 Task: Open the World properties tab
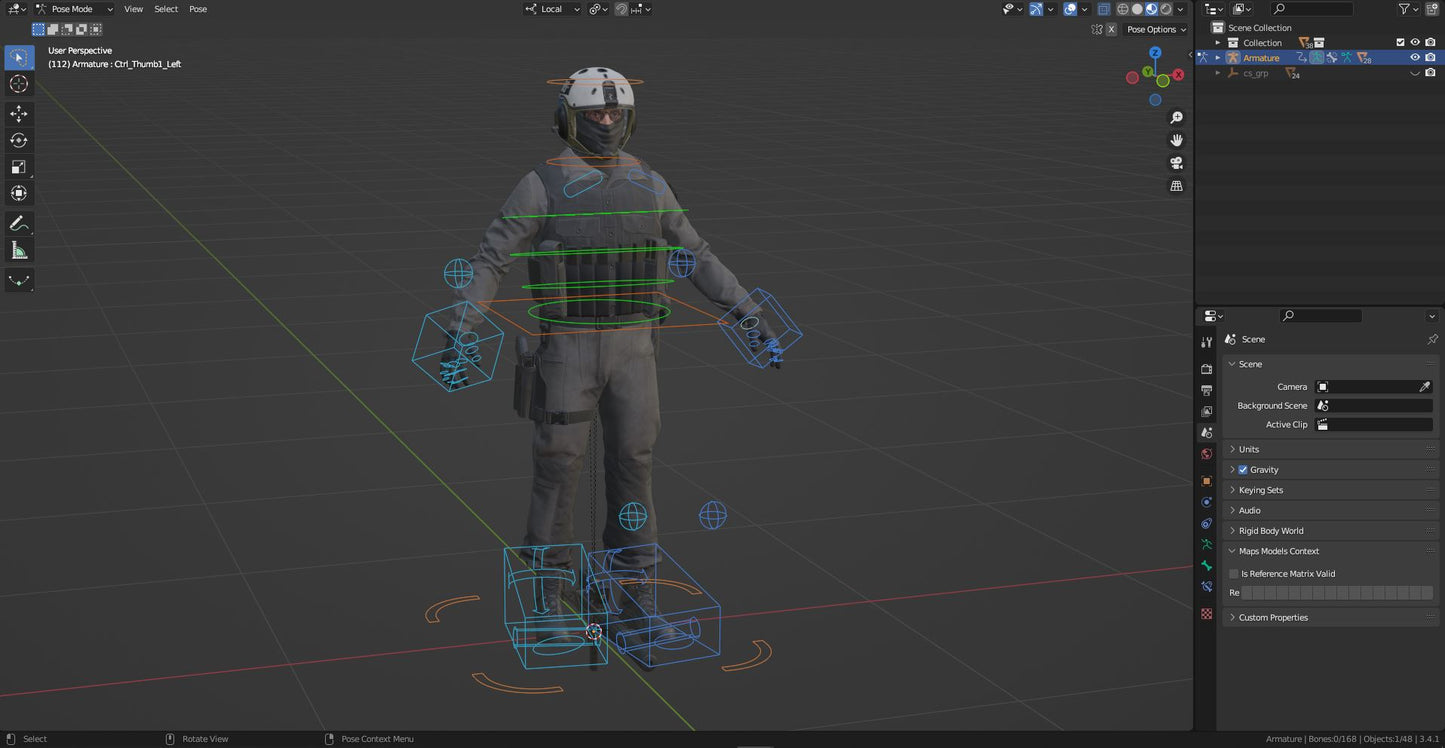click(x=1207, y=454)
